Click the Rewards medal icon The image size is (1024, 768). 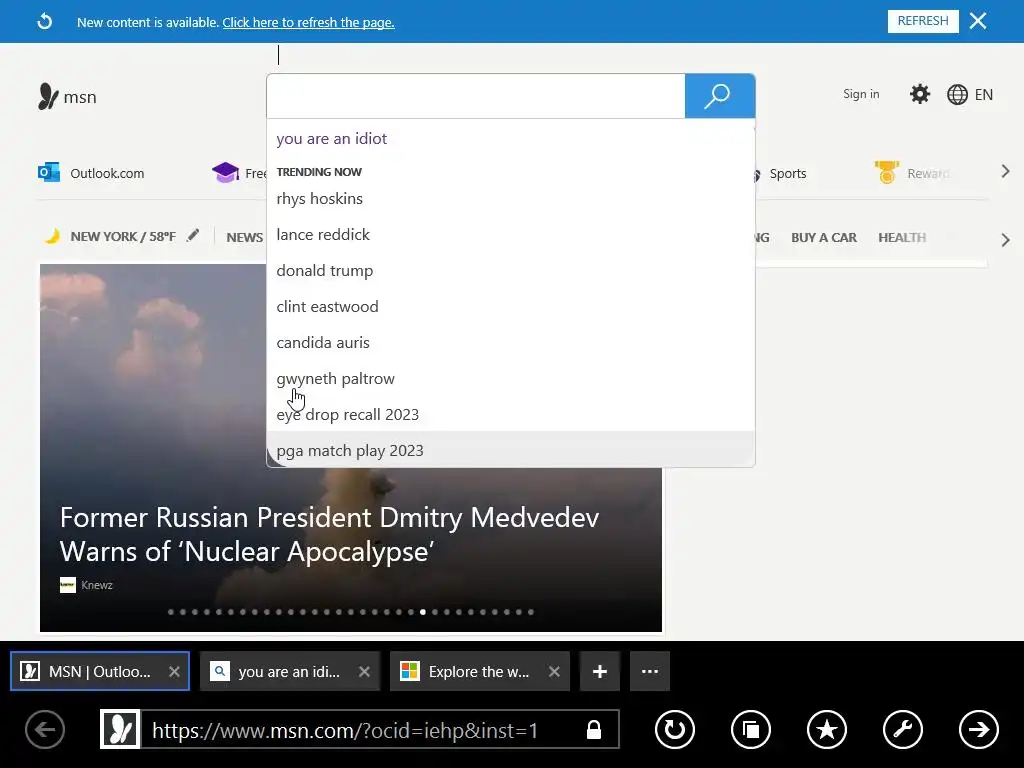coord(886,172)
